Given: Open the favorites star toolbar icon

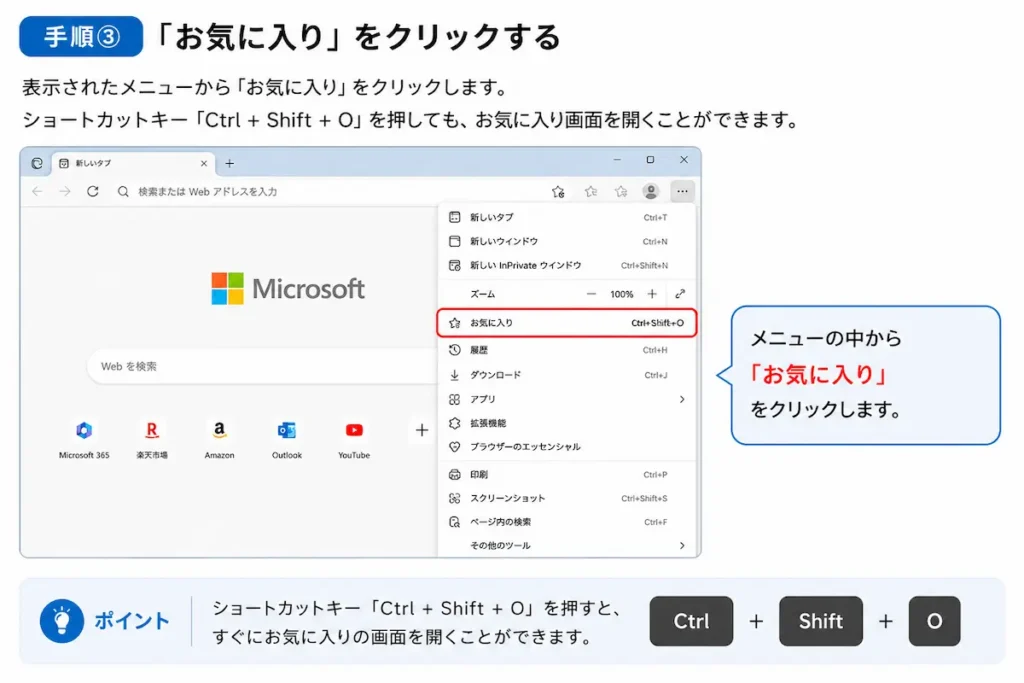Looking at the screenshot, I should (590, 191).
